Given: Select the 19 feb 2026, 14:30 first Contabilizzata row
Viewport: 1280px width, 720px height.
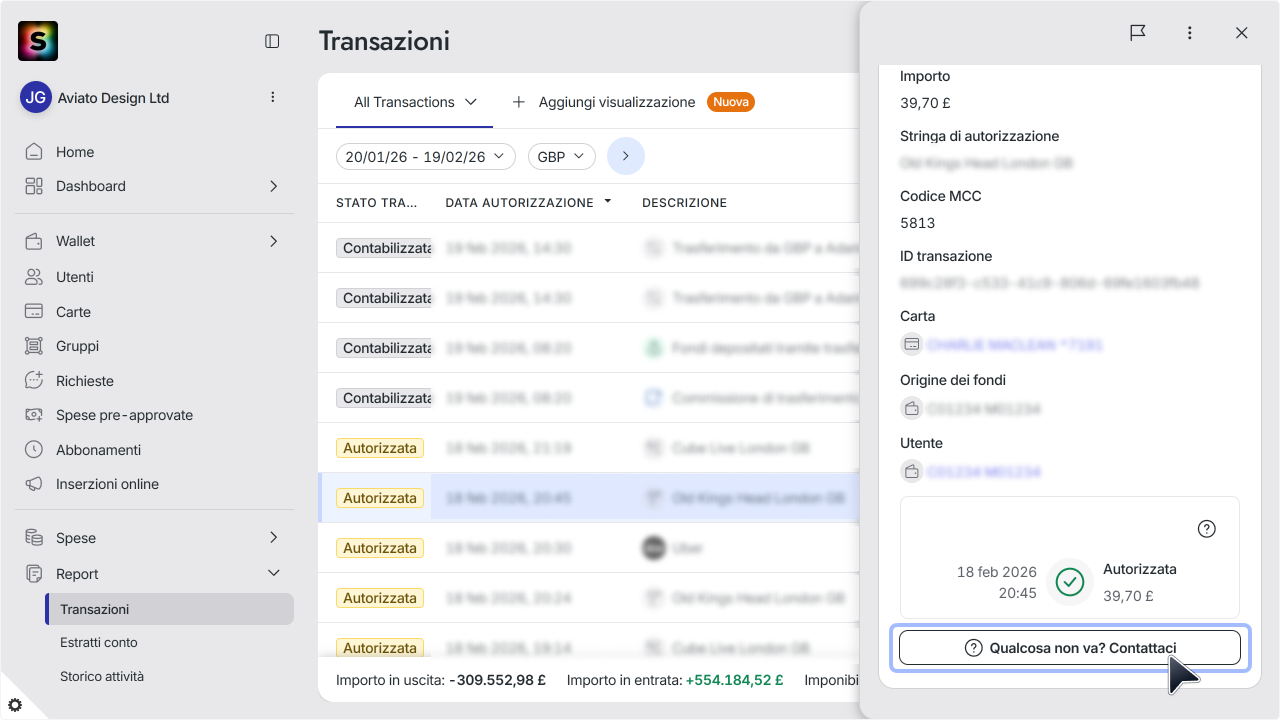Looking at the screenshot, I should 589,248.
